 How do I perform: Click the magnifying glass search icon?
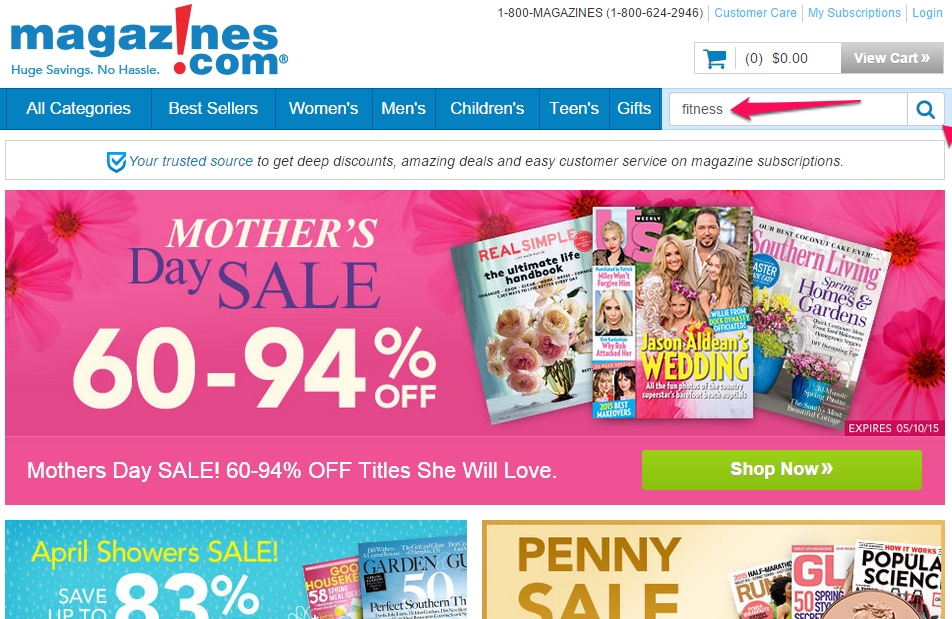tap(925, 109)
